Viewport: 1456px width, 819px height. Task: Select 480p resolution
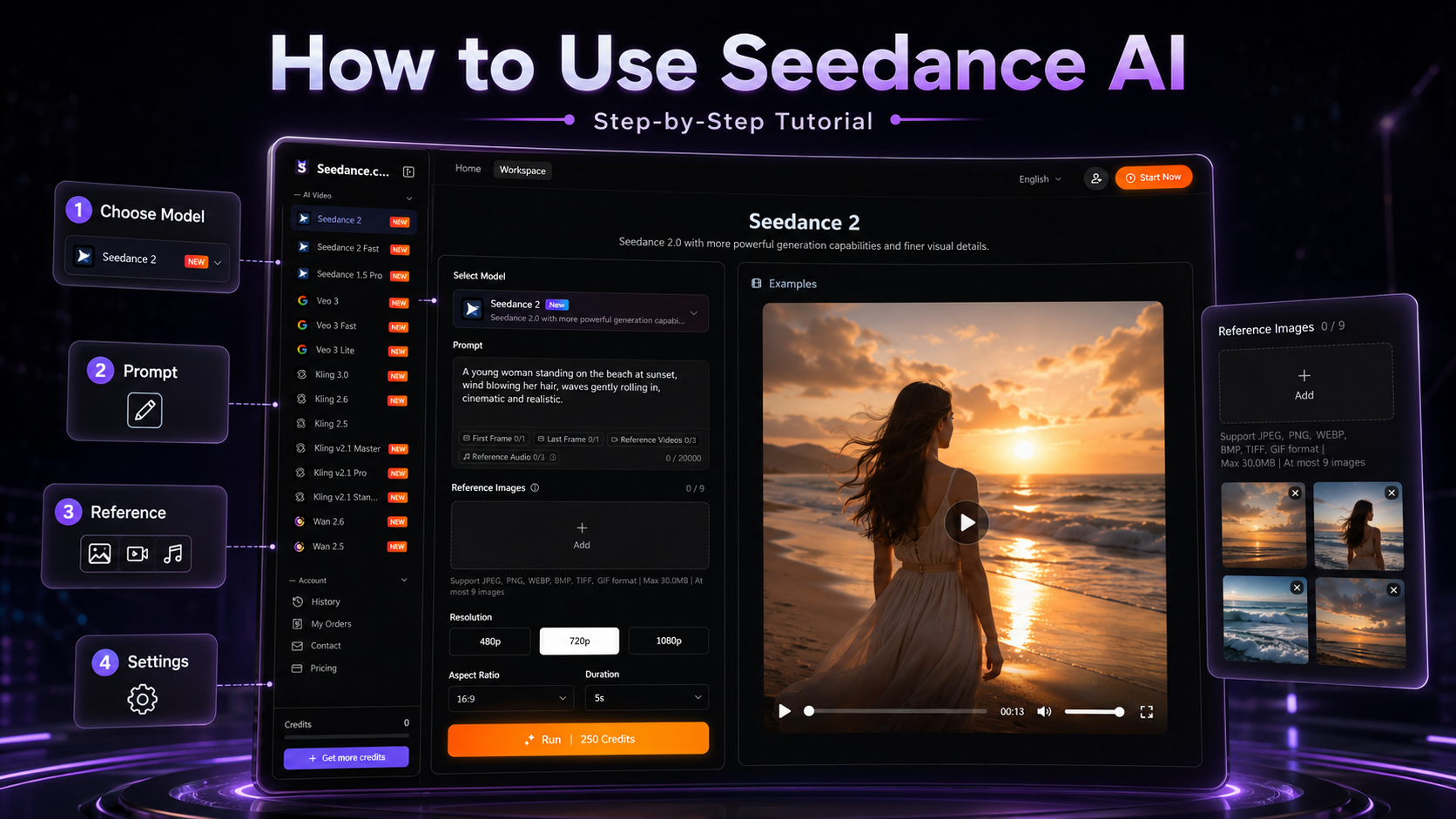[x=490, y=641]
